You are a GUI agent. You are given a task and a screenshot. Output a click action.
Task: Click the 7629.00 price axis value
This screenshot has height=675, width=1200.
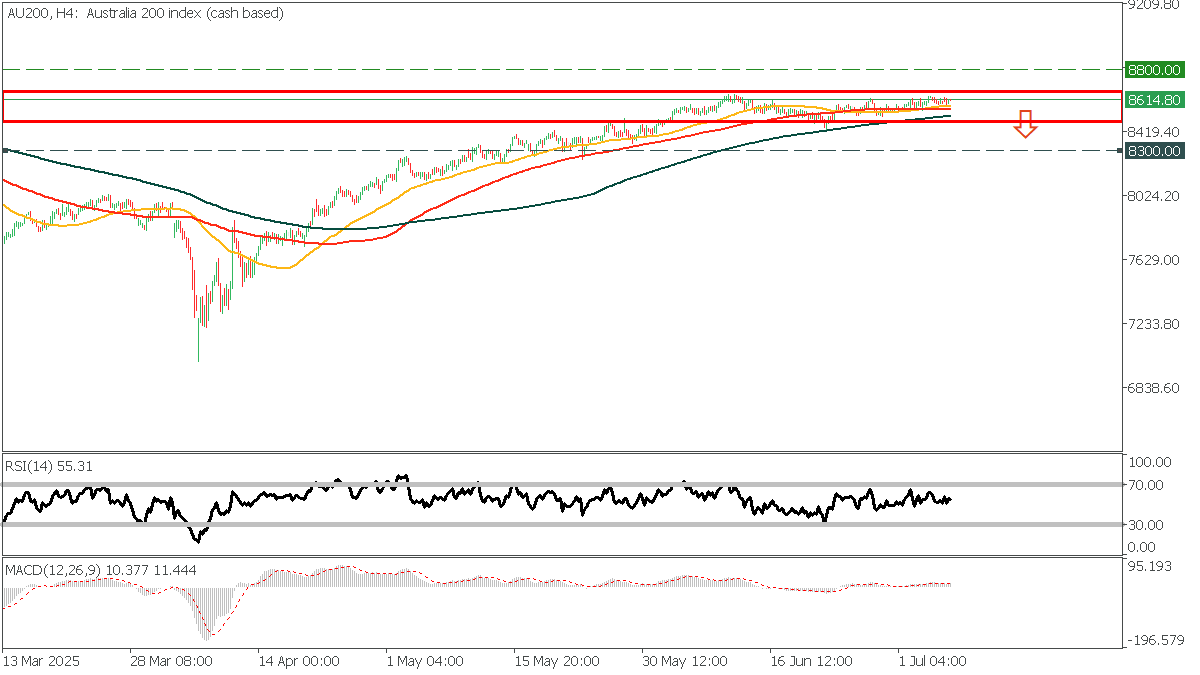point(1155,260)
